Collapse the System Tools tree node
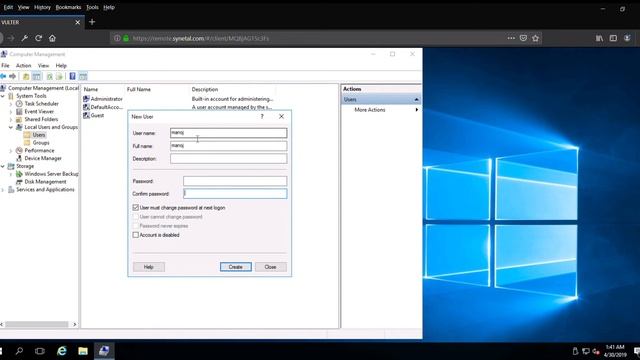 click(3, 96)
